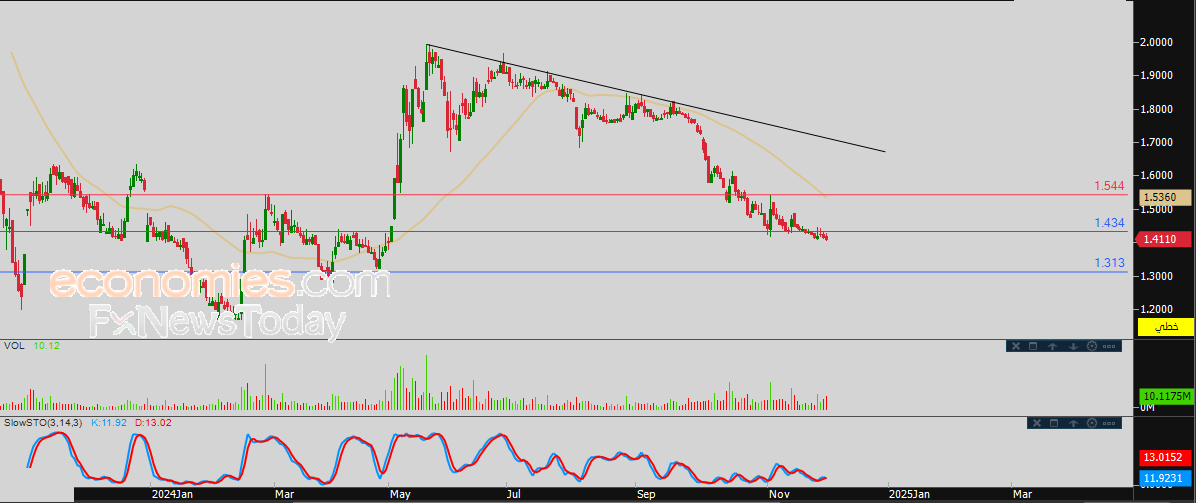Click the 1.4110 current price tag
This screenshot has width=1196, height=503.
(1166, 238)
